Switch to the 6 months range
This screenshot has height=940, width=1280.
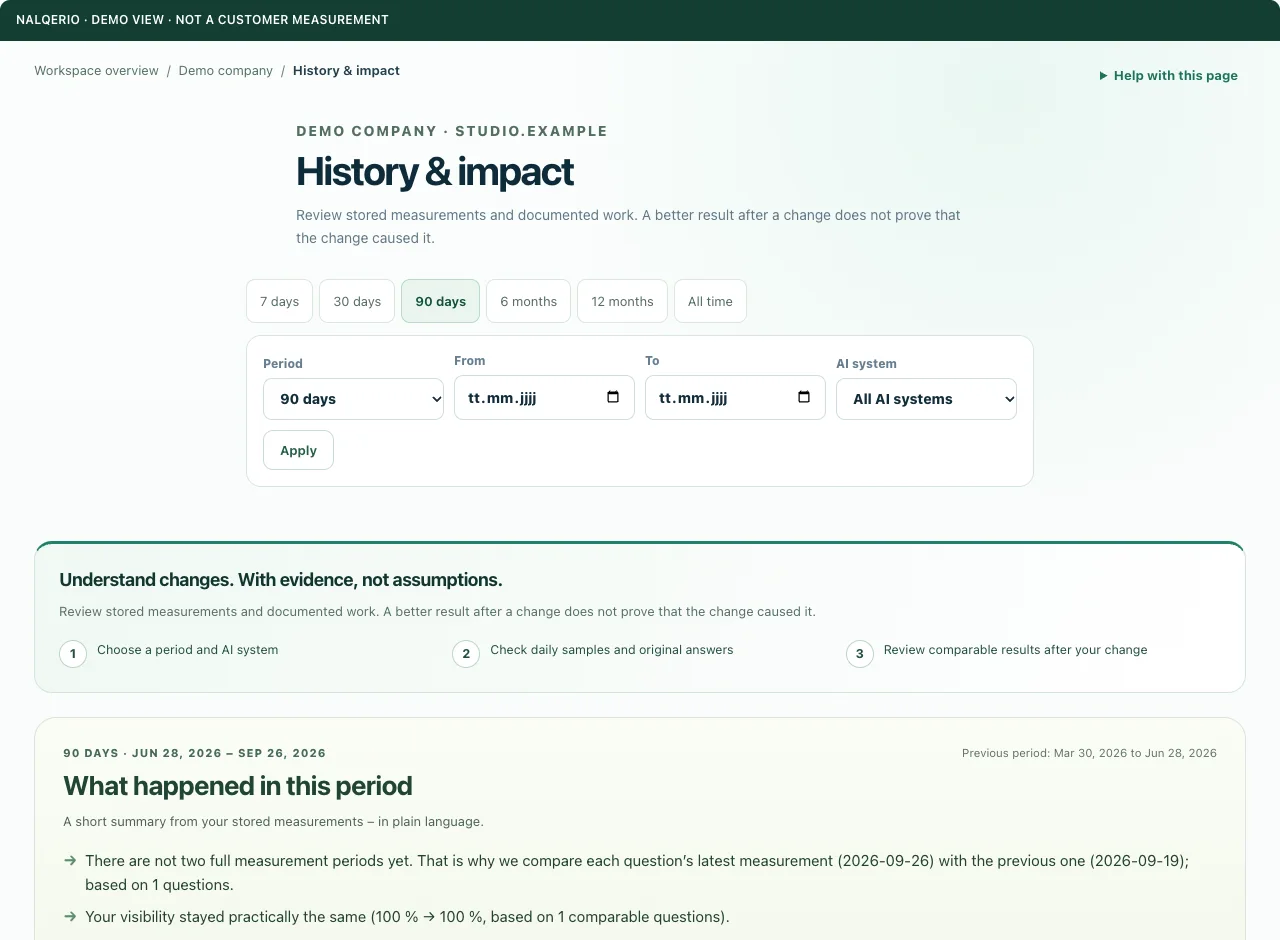click(x=529, y=301)
